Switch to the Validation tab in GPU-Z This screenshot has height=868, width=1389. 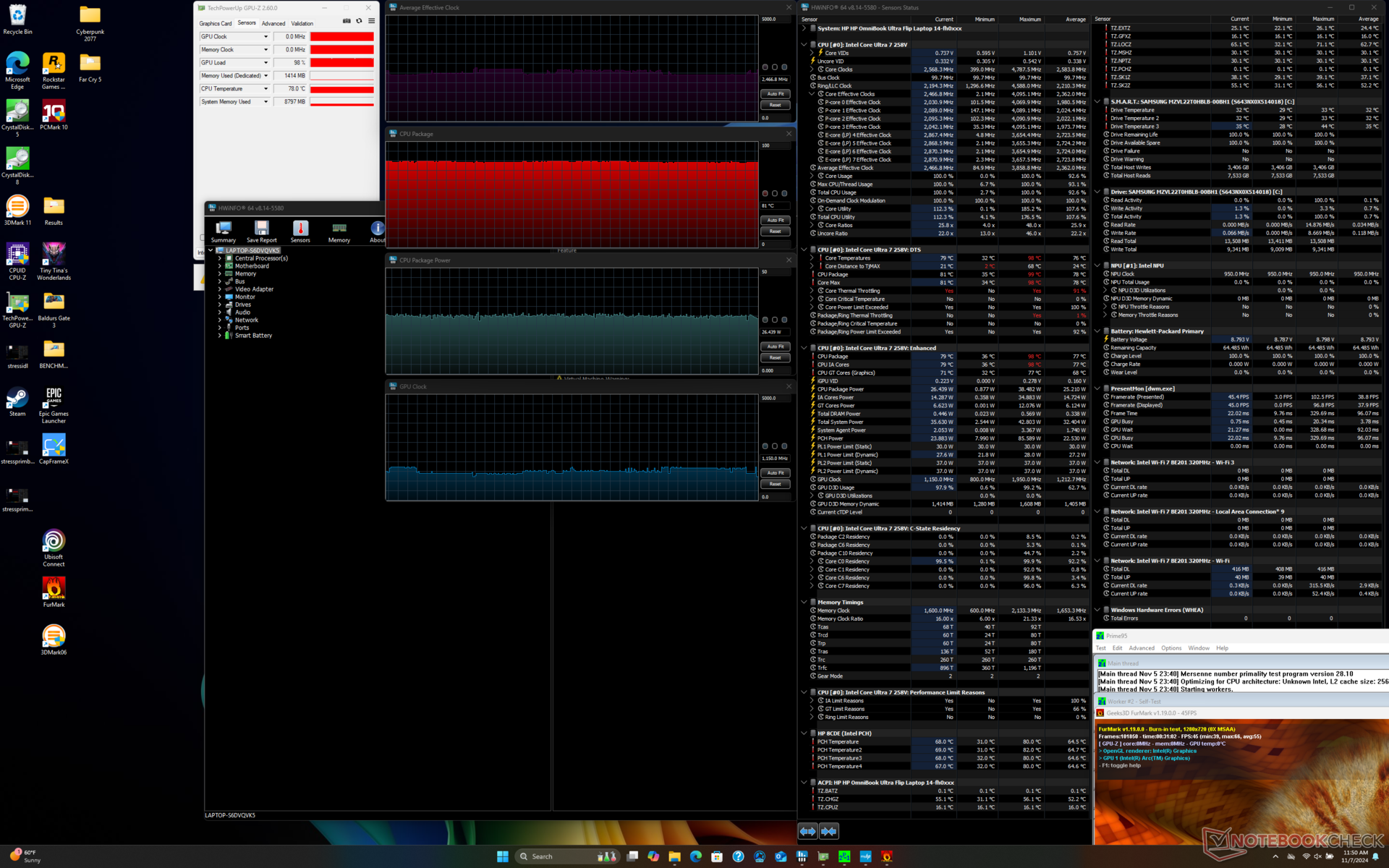pyautogui.click(x=302, y=24)
